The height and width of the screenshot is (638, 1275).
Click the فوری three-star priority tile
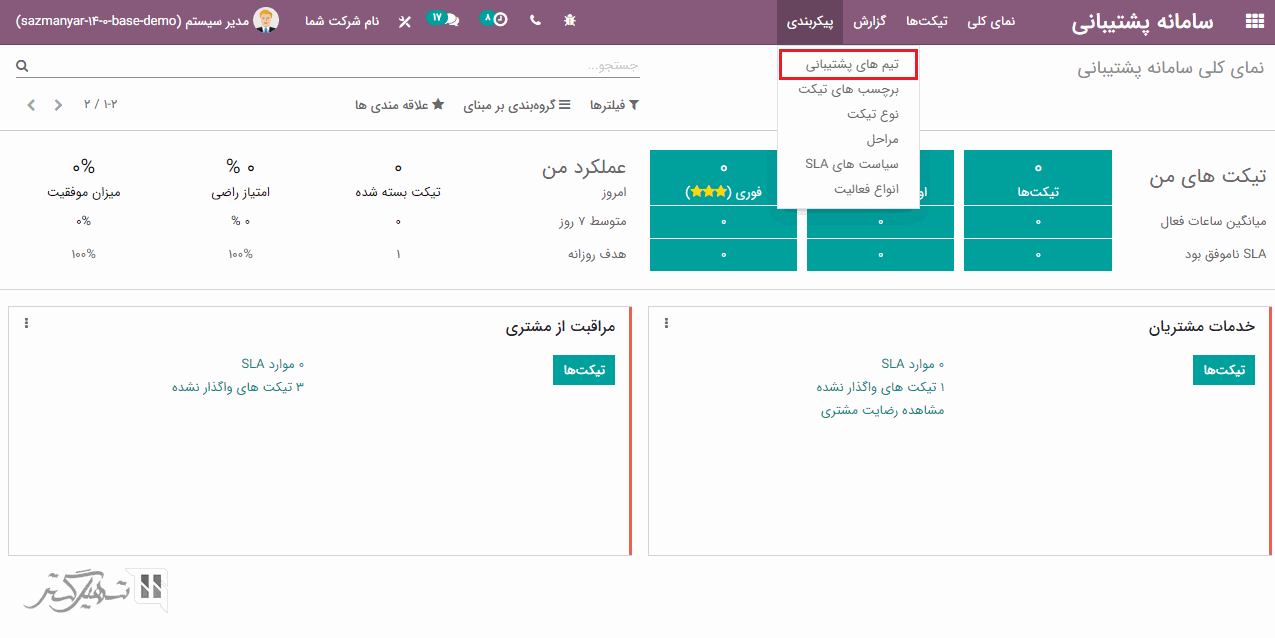723,178
